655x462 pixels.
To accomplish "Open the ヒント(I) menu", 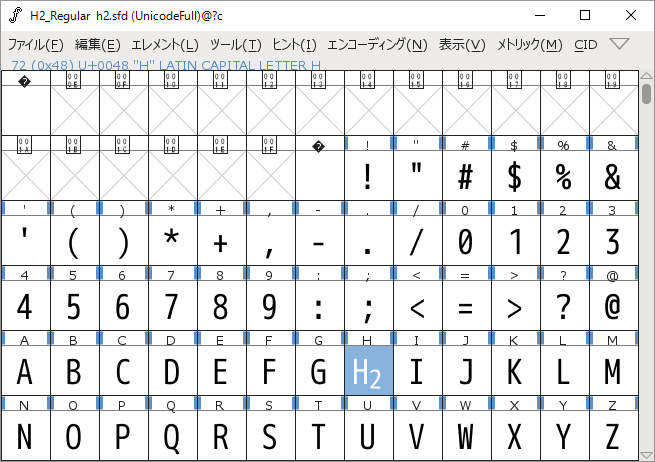I will [x=294, y=45].
